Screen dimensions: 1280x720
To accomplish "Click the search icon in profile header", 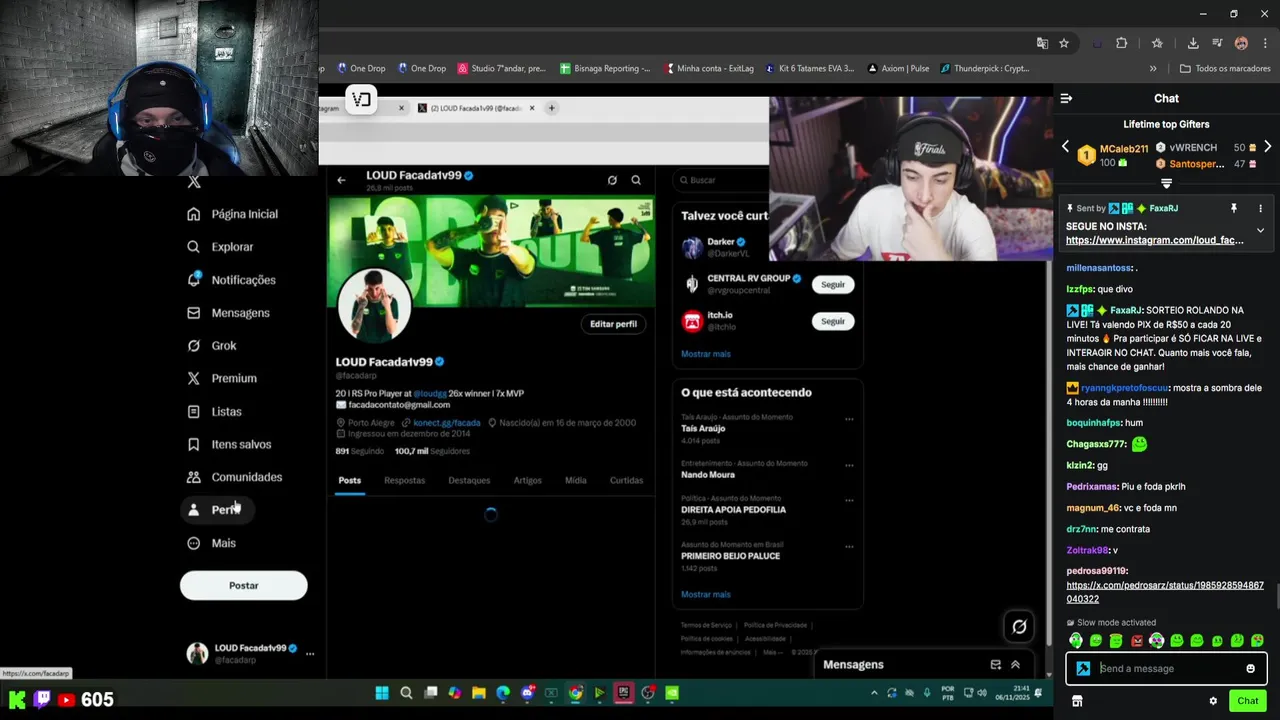I will (x=636, y=180).
